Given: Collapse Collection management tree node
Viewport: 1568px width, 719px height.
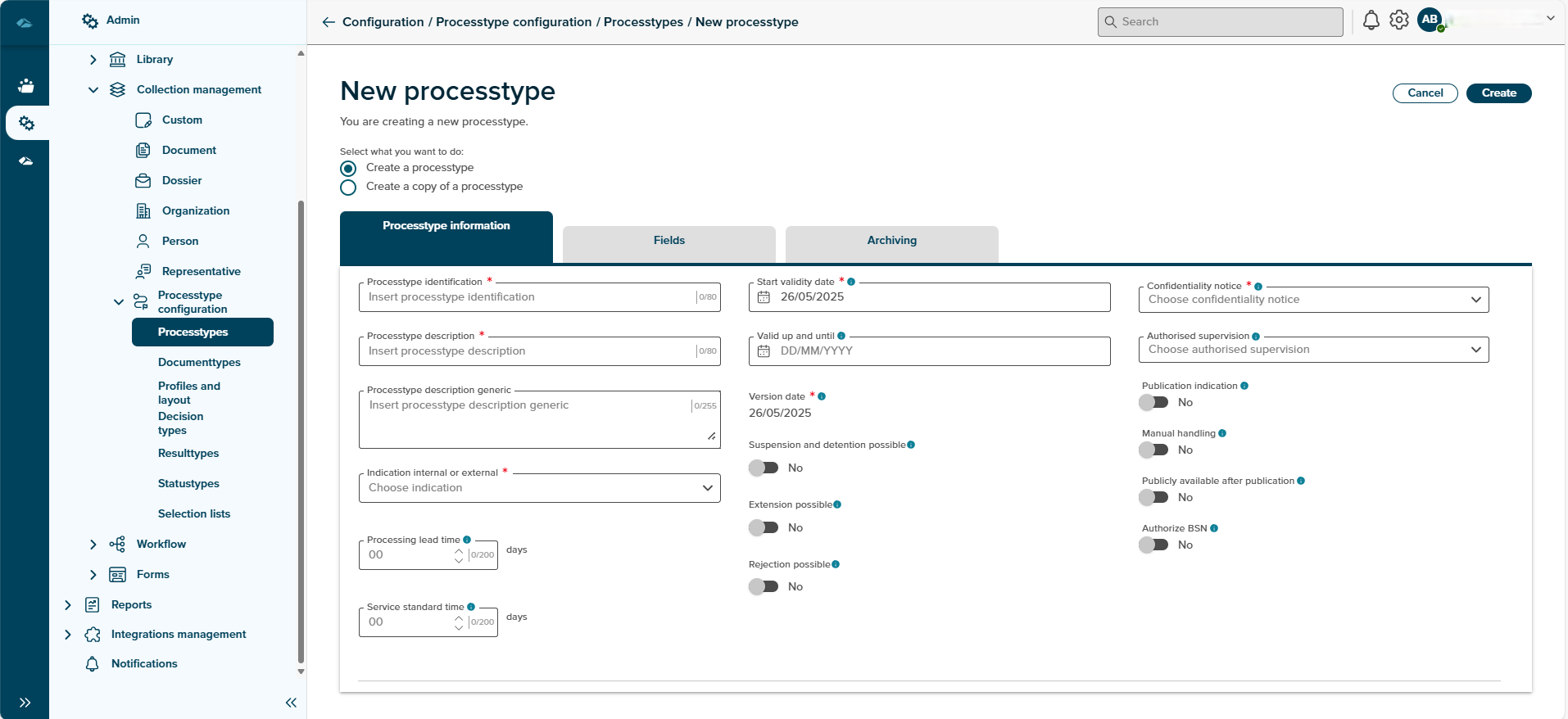Looking at the screenshot, I should click(93, 89).
